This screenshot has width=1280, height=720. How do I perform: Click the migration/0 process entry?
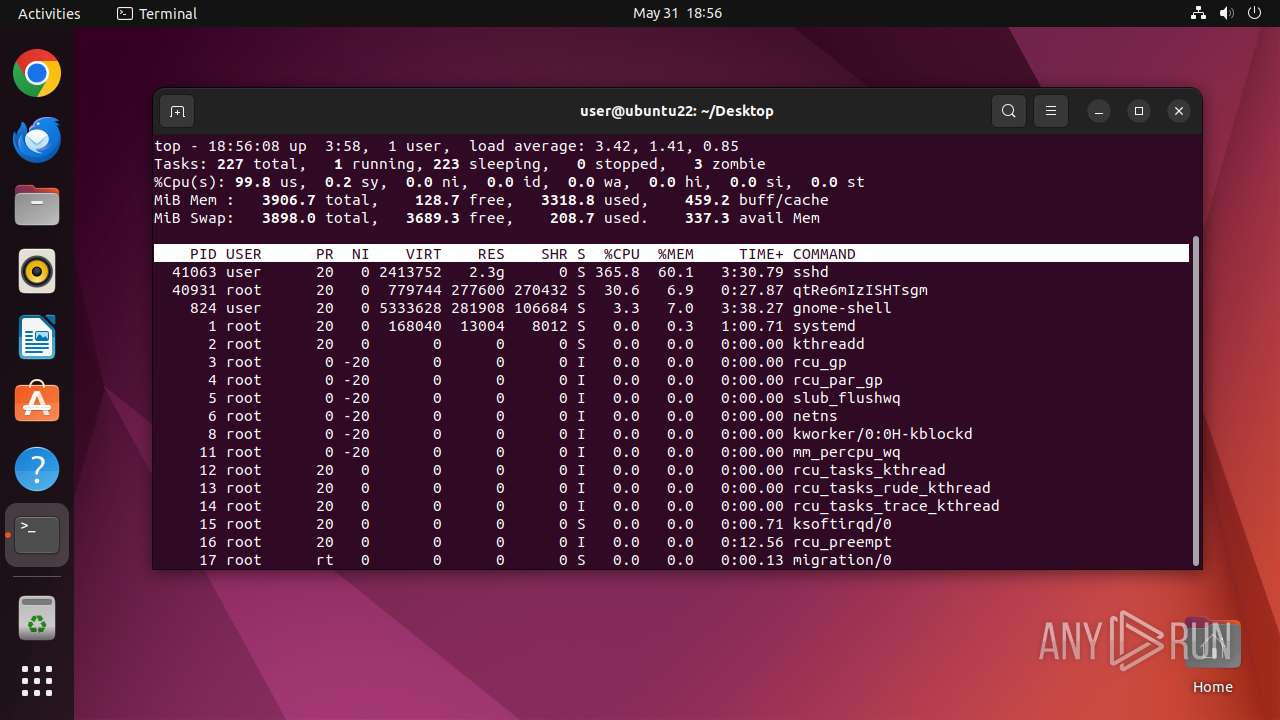pyautogui.click(x=842, y=560)
